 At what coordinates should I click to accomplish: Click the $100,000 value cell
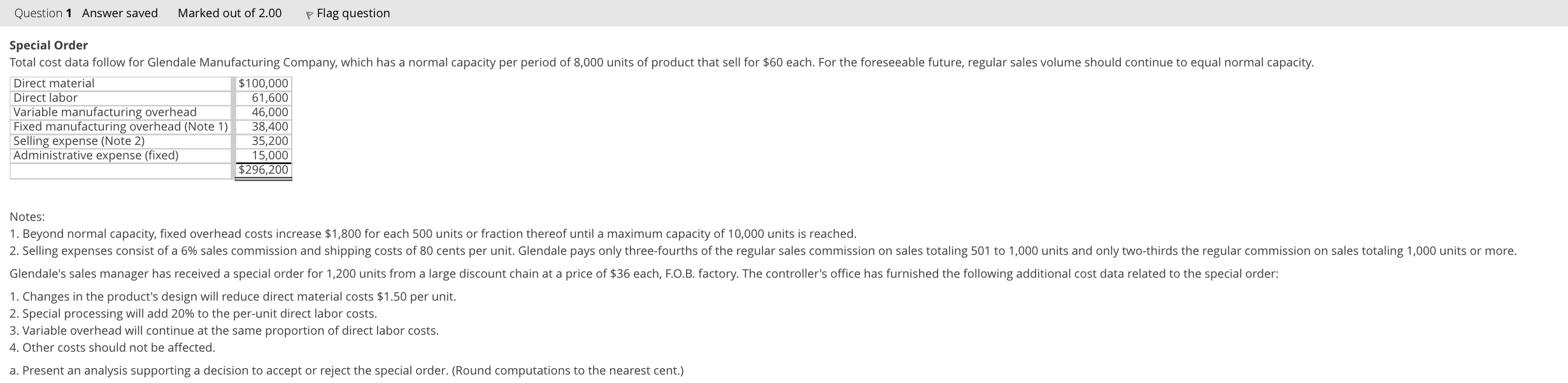262,83
